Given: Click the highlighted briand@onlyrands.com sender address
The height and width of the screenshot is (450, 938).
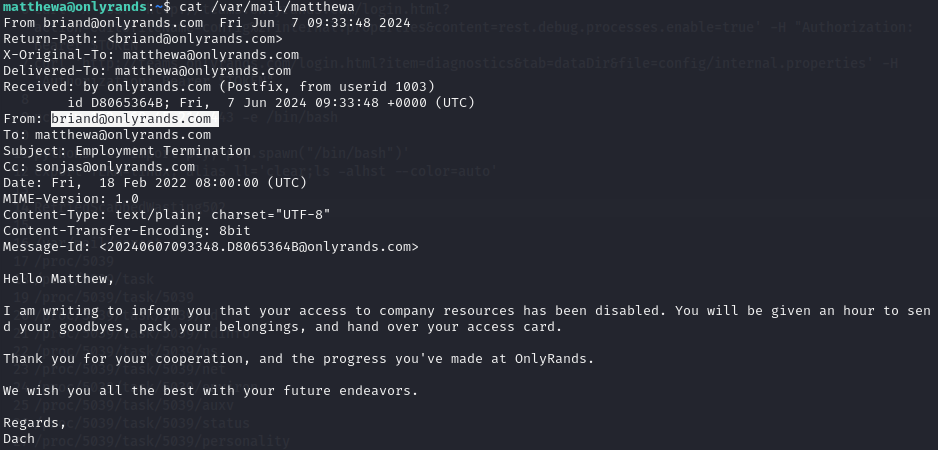Looking at the screenshot, I should [131, 118].
